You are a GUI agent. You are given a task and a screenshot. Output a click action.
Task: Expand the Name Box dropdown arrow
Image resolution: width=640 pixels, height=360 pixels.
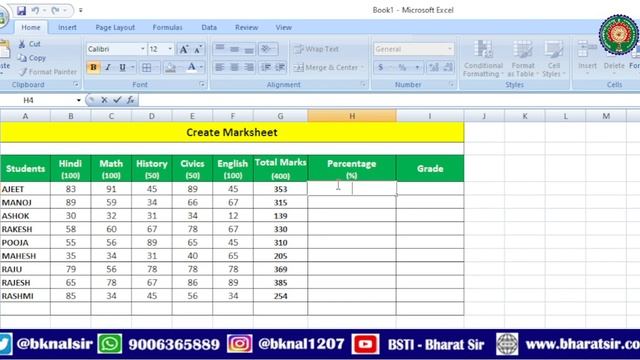click(x=78, y=100)
